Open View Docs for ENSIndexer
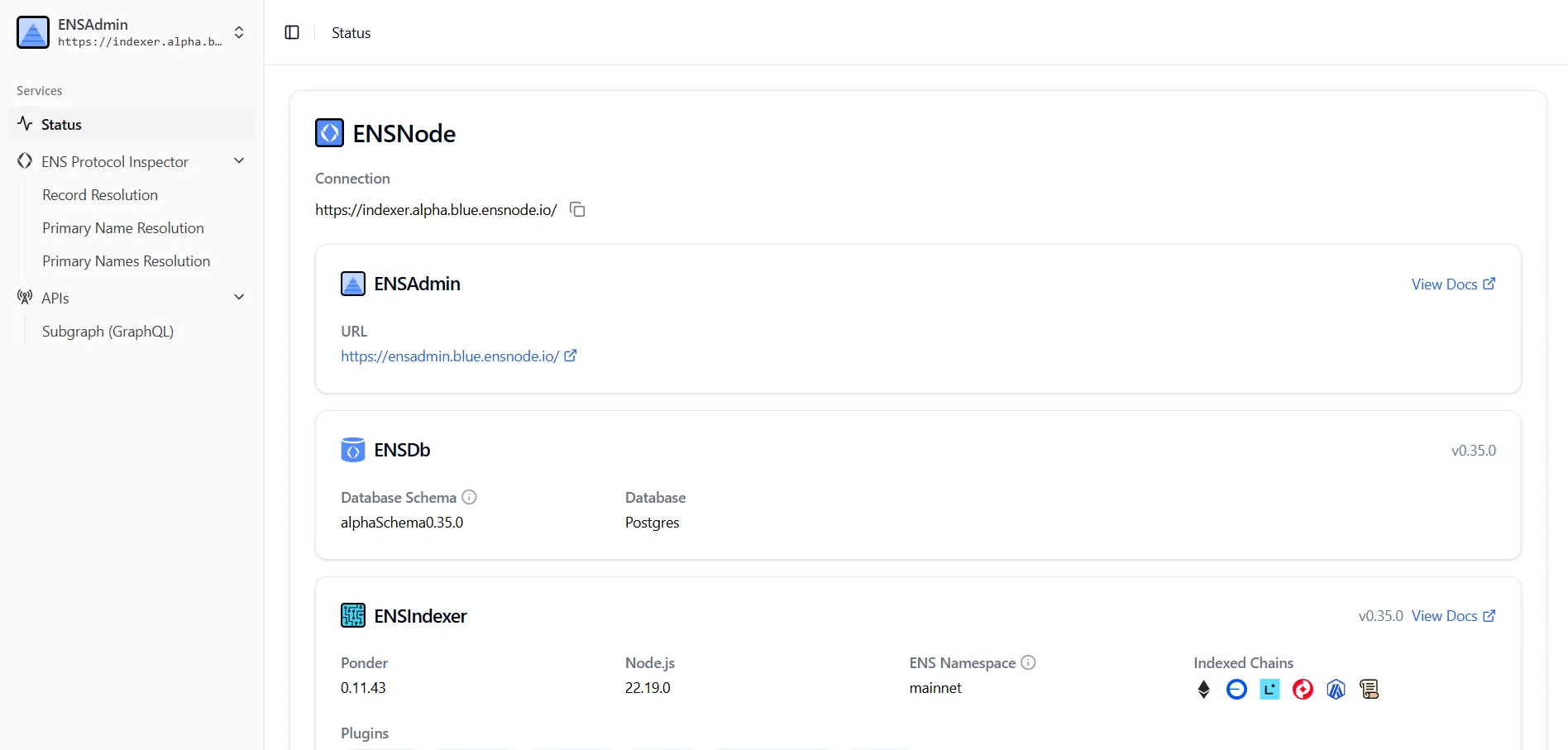The height and width of the screenshot is (750, 1568). (1452, 616)
